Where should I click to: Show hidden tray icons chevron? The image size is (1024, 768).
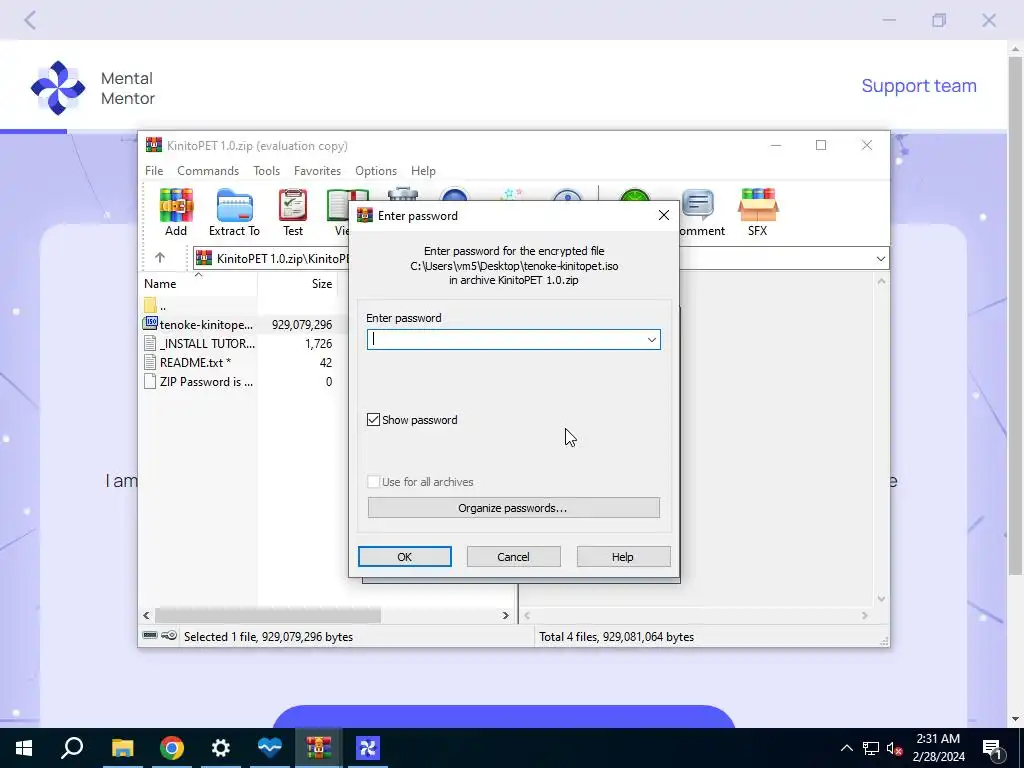tap(846, 748)
